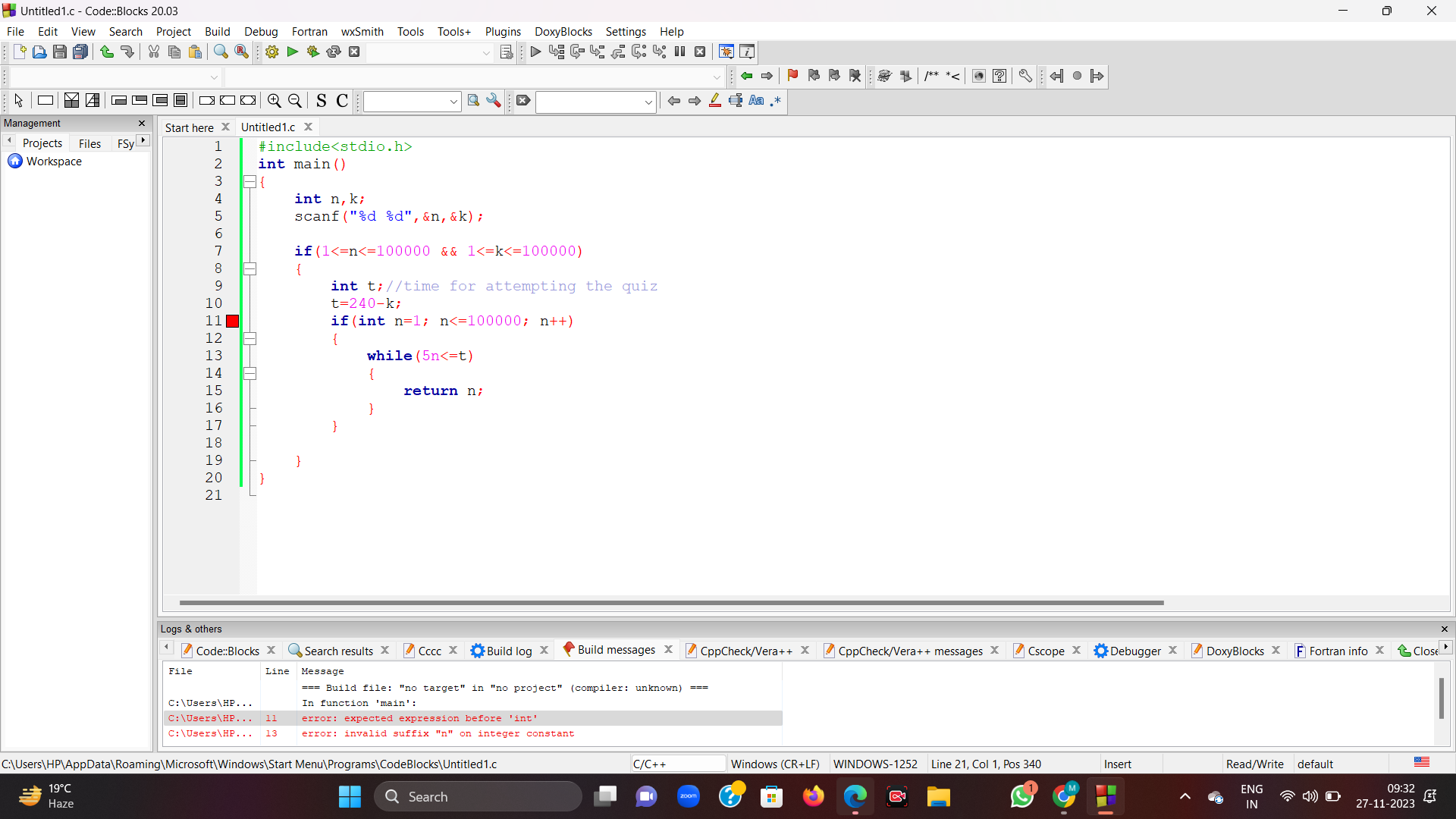Toggle a bookmark using the red flag icon
Viewport: 1456px width, 819px height.
click(x=792, y=76)
